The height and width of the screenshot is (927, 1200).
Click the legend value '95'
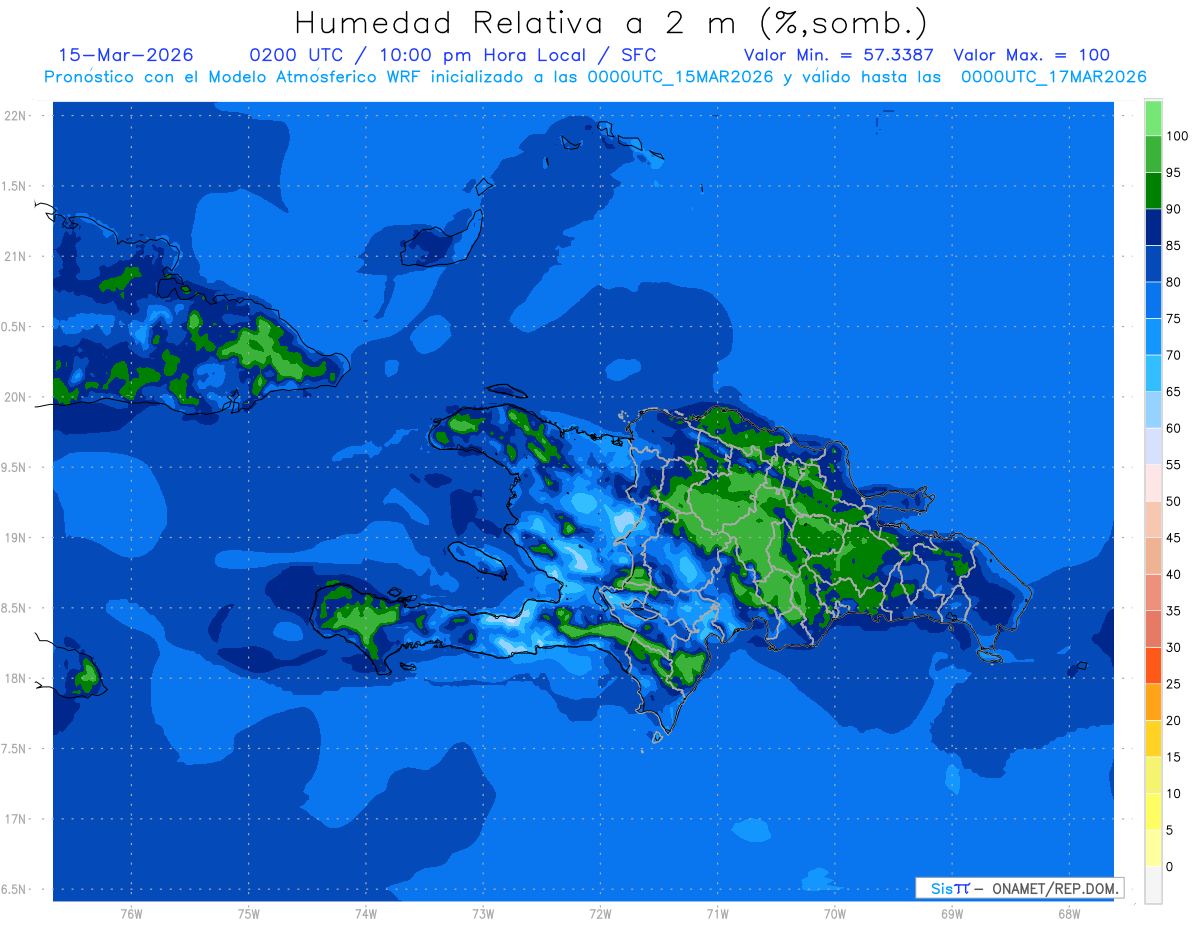[1174, 173]
